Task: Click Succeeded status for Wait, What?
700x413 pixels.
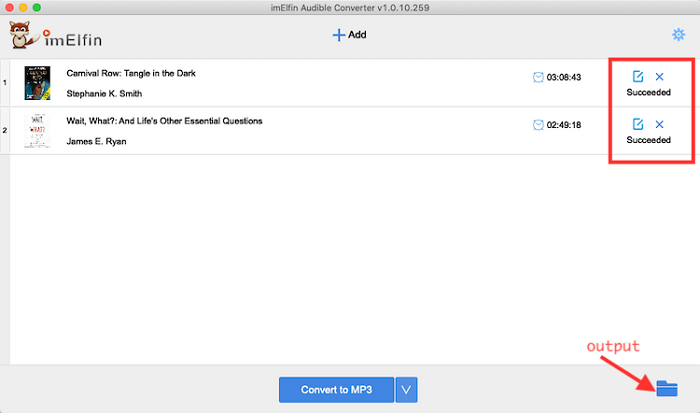Action: pyautogui.click(x=648, y=140)
